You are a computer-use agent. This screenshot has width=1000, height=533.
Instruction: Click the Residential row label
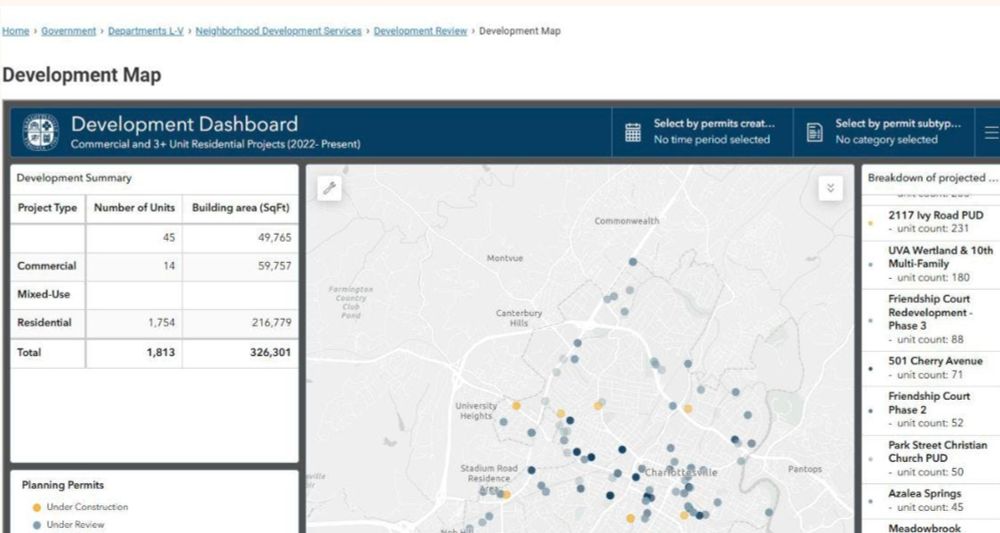(x=44, y=323)
